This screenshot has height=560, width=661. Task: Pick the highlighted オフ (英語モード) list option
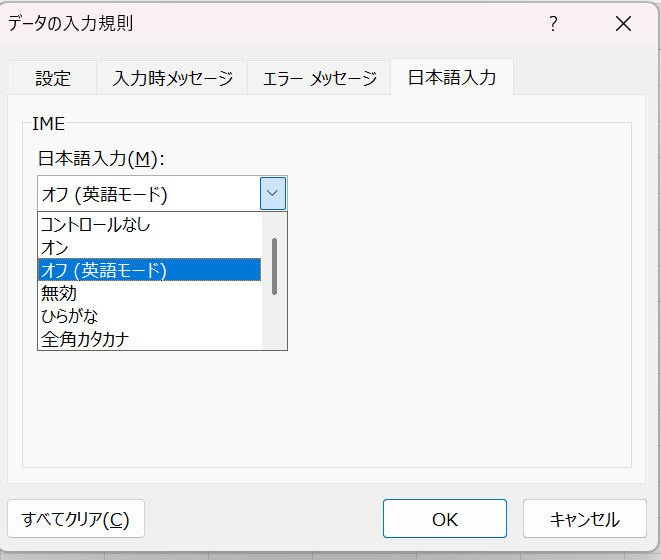150,270
